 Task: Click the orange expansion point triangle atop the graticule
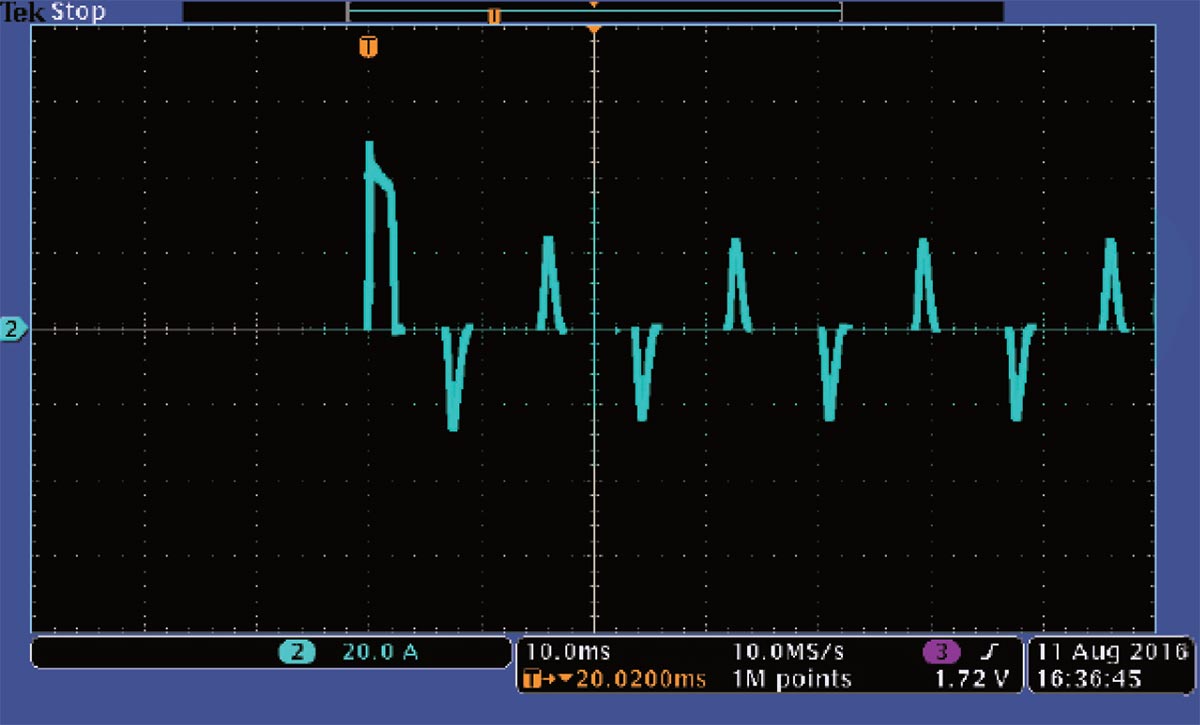pyautogui.click(x=594, y=28)
